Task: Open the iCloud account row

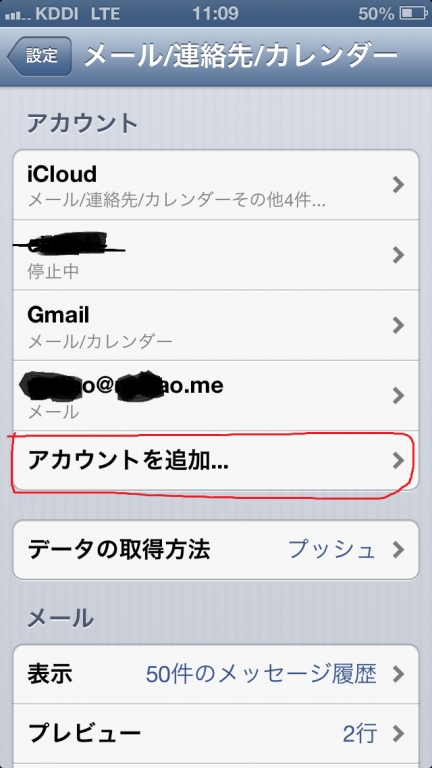Action: (216, 185)
